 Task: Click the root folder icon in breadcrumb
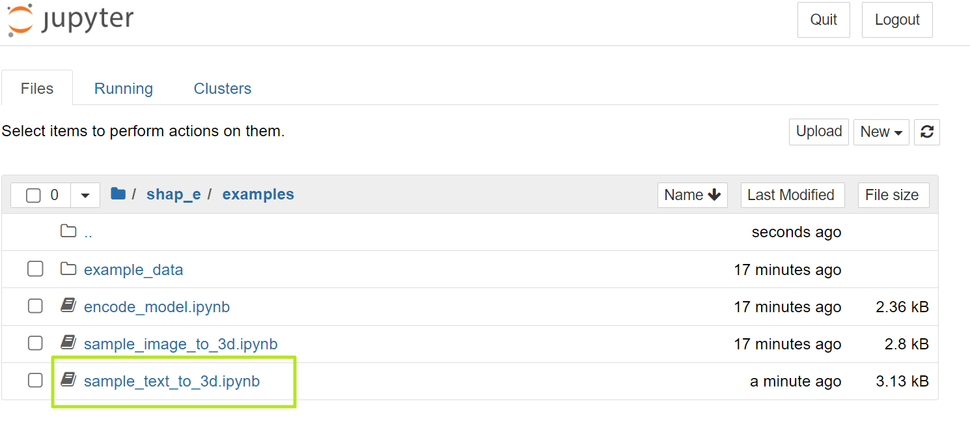(118, 195)
